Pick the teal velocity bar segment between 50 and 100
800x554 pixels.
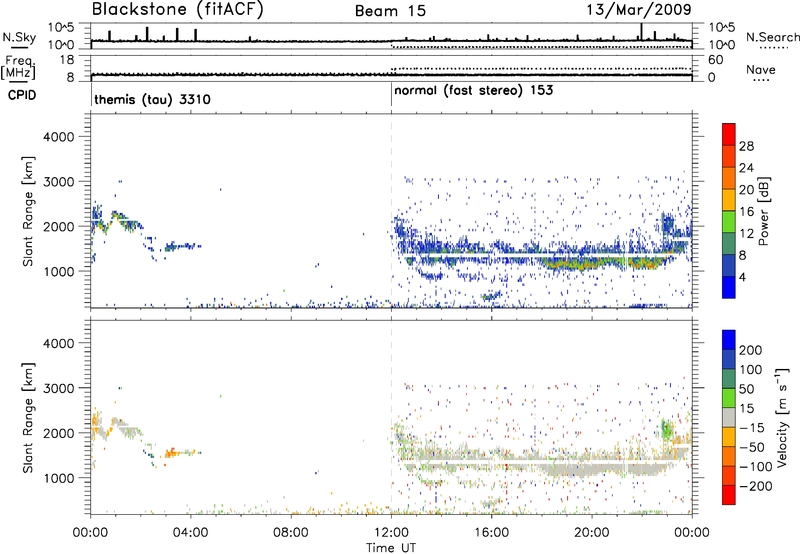[x=729, y=379]
